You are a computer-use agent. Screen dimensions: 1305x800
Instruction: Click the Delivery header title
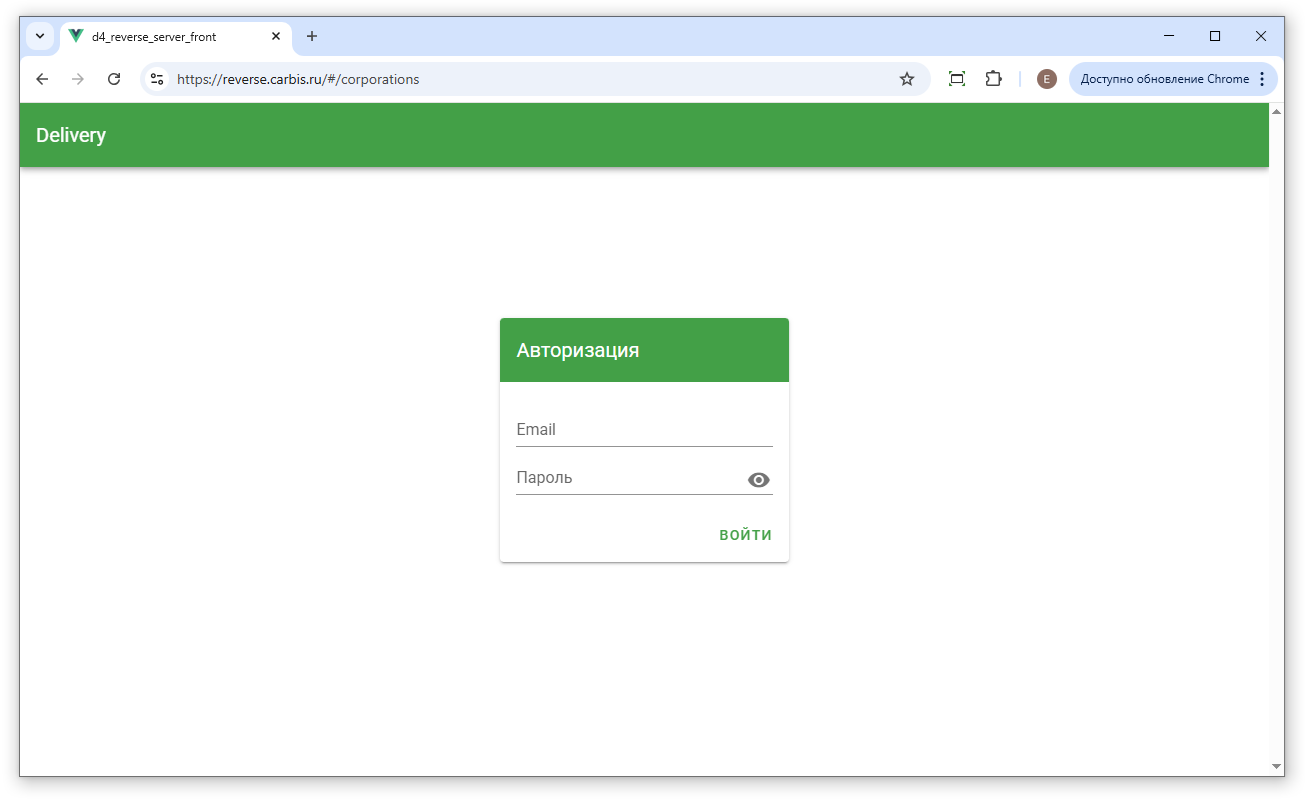[71, 135]
